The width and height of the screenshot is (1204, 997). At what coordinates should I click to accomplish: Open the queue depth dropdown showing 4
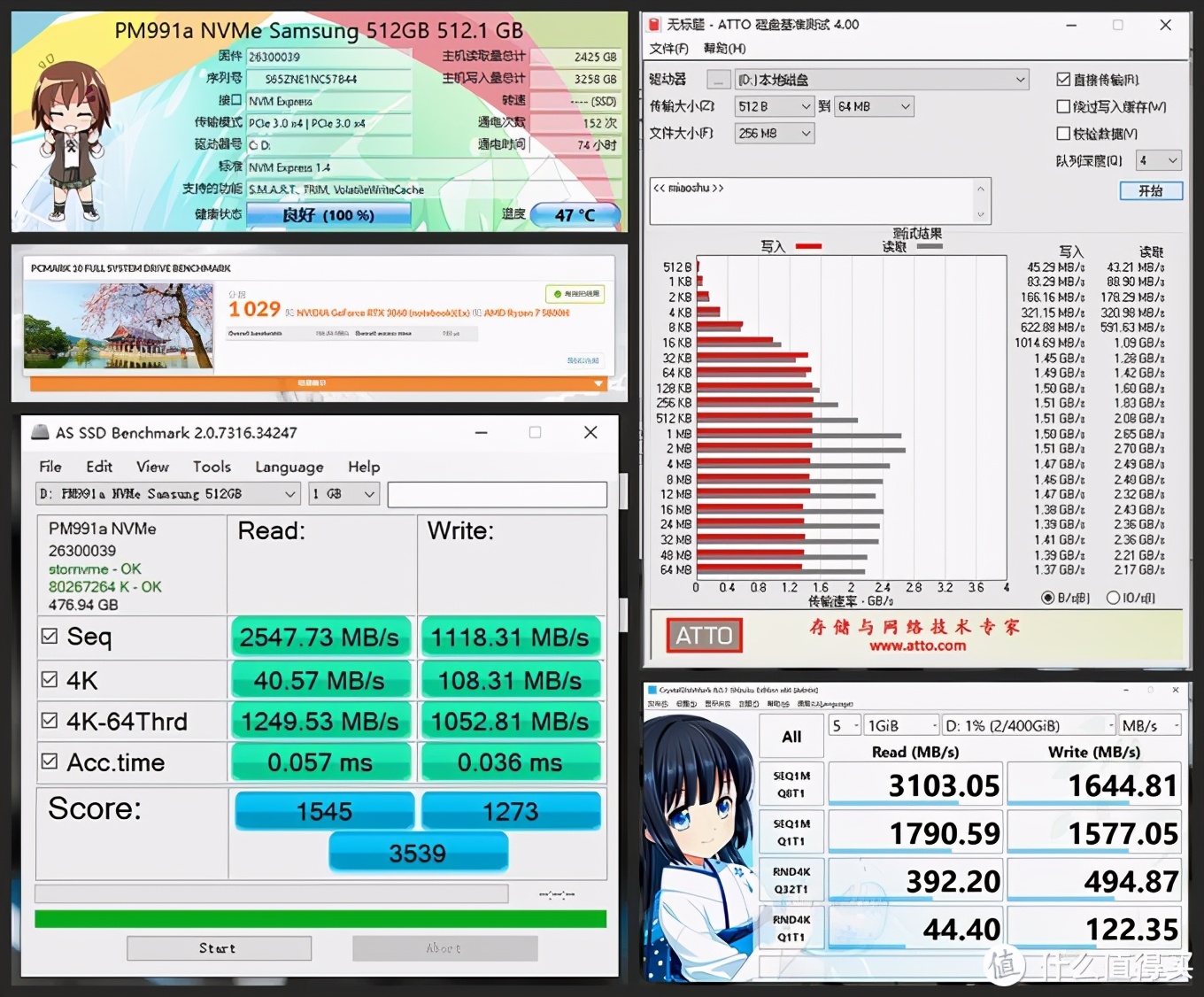coord(1159,160)
